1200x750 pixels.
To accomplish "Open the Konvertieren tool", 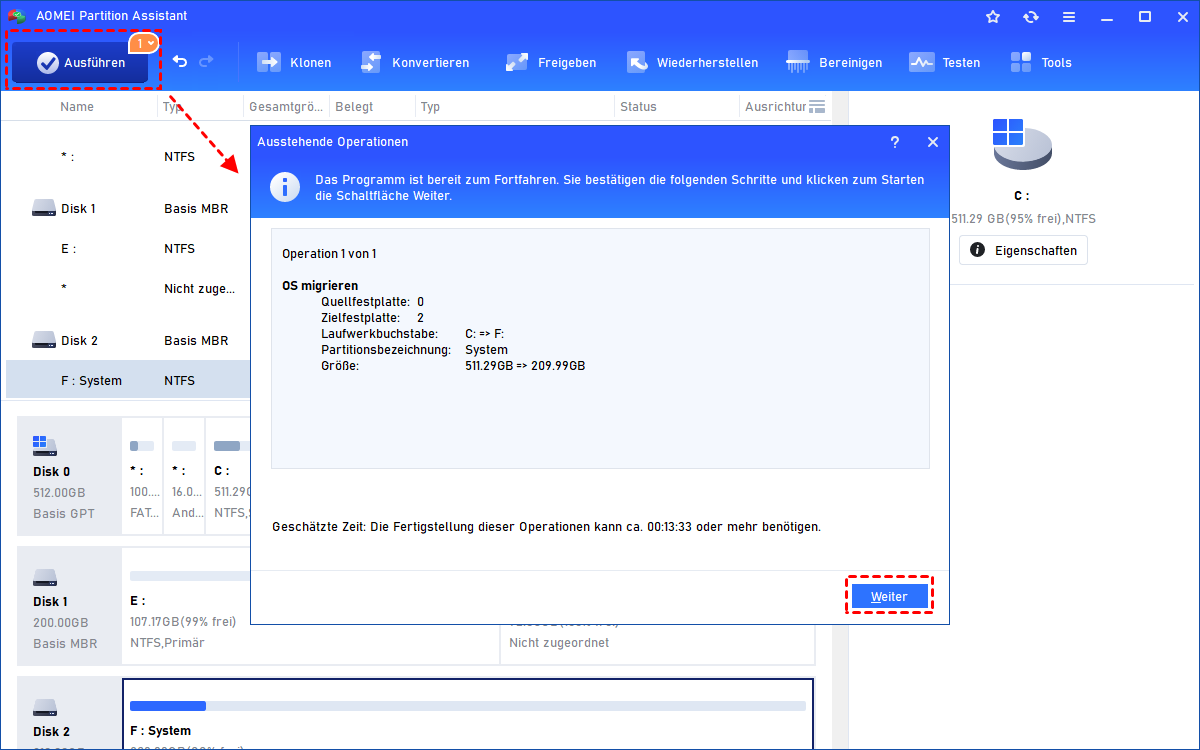I will 414,62.
